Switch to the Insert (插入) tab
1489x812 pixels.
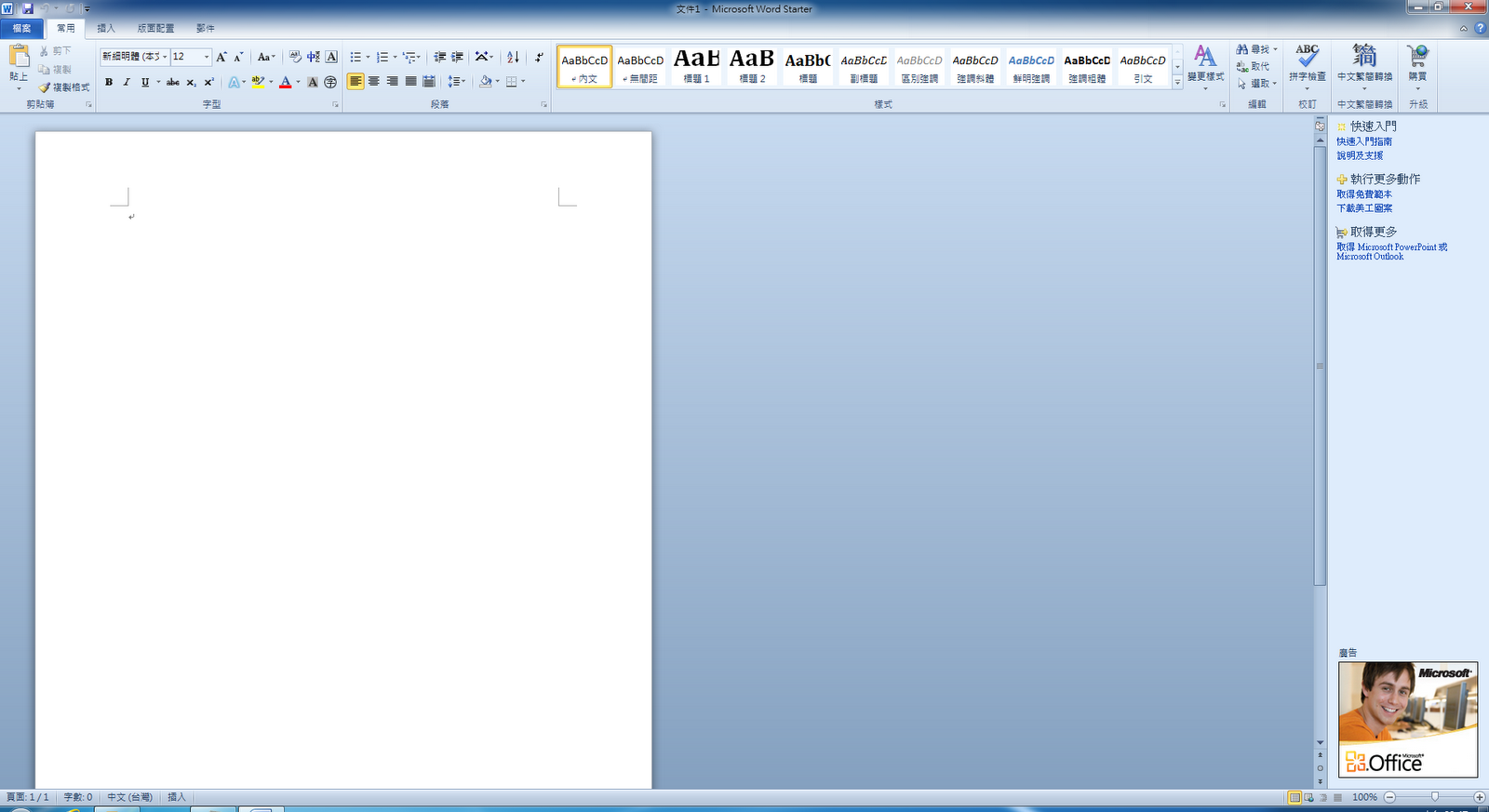click(x=106, y=28)
